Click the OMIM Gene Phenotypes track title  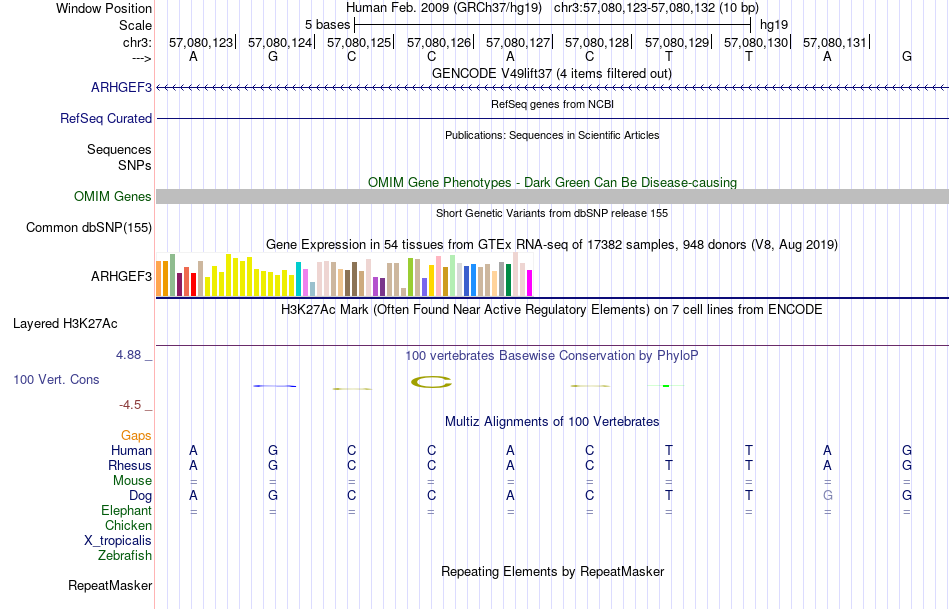553,182
